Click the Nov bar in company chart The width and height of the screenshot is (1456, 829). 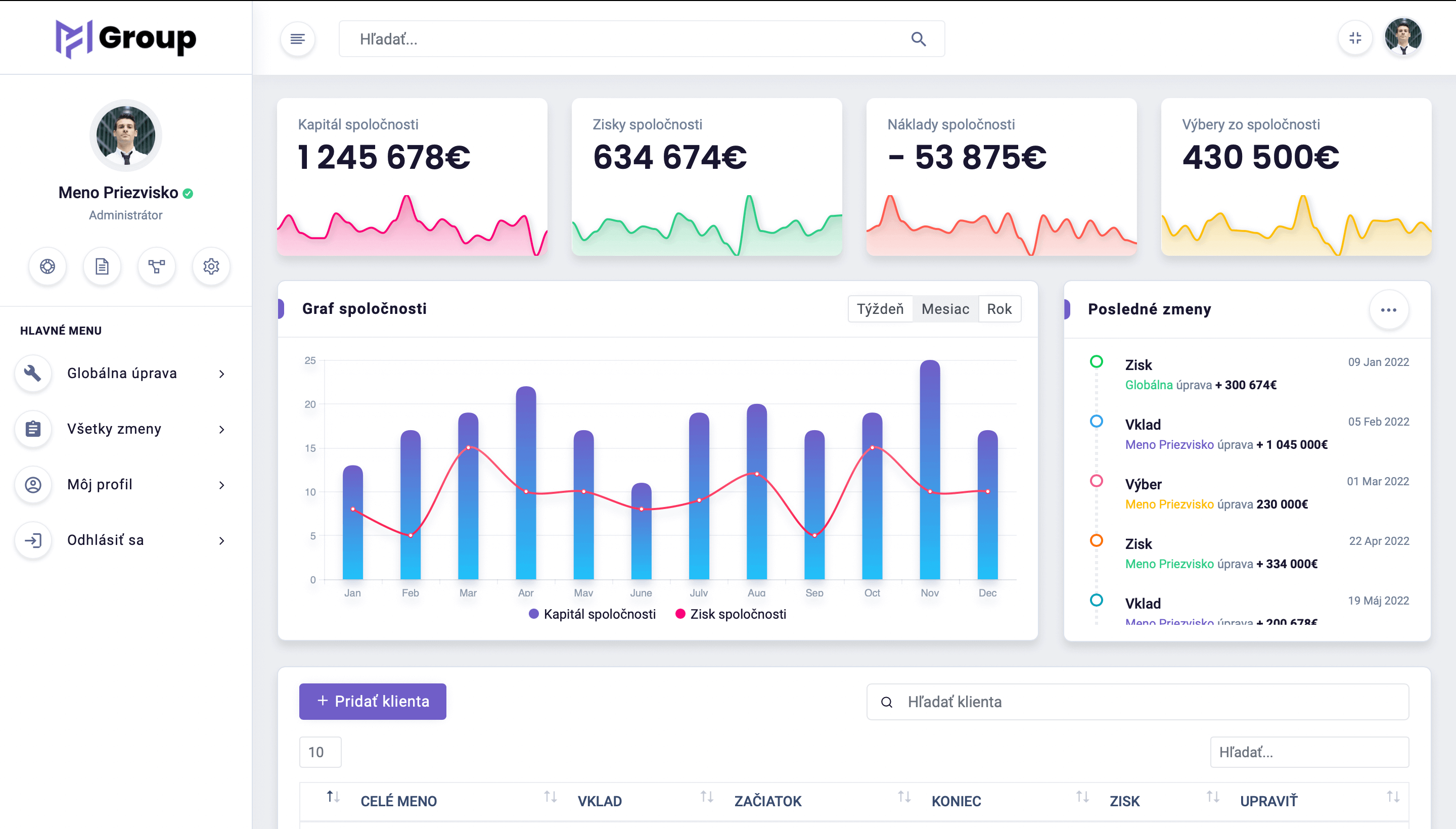click(930, 470)
